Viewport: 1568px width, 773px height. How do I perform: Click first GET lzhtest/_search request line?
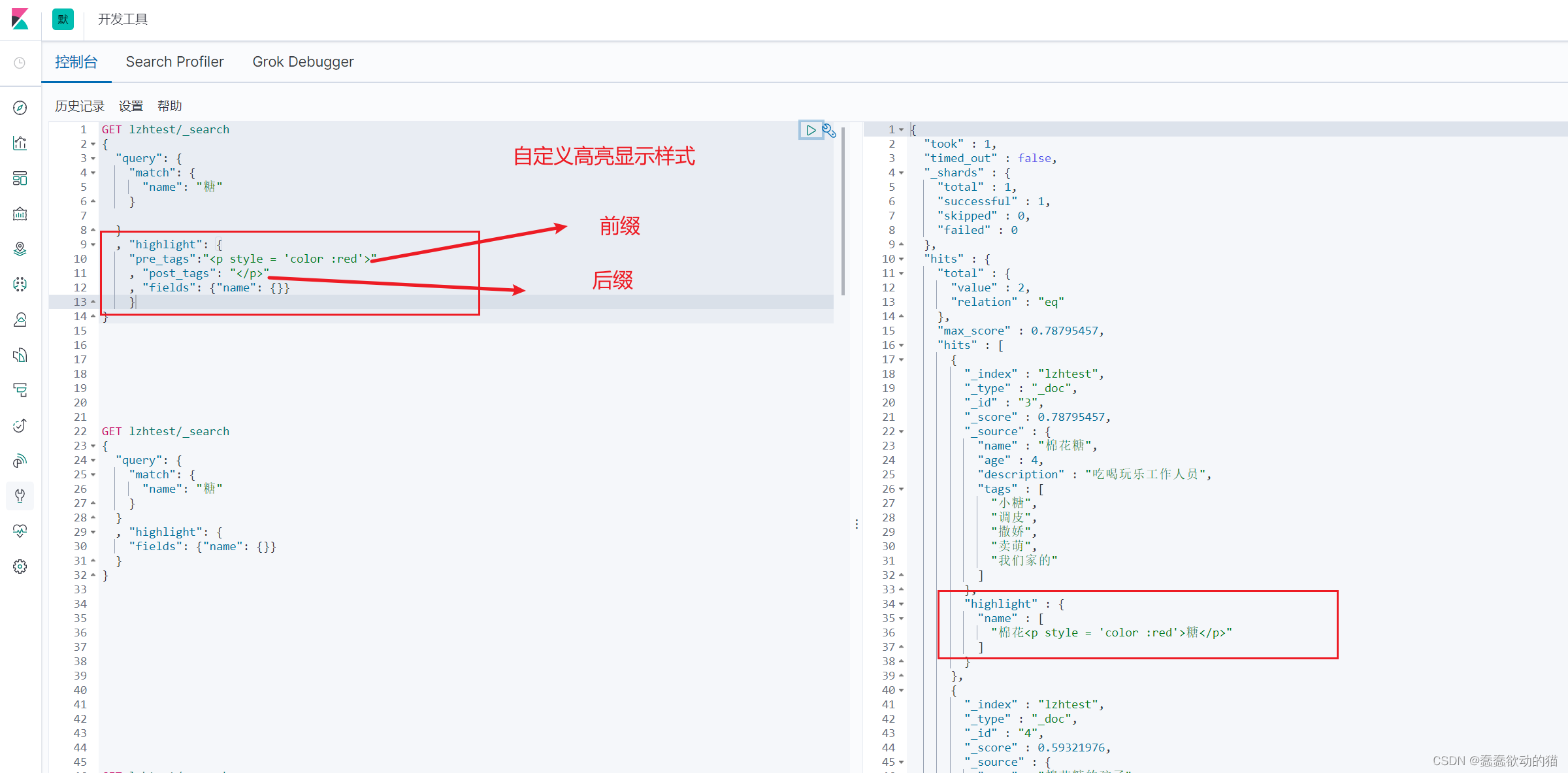(165, 129)
